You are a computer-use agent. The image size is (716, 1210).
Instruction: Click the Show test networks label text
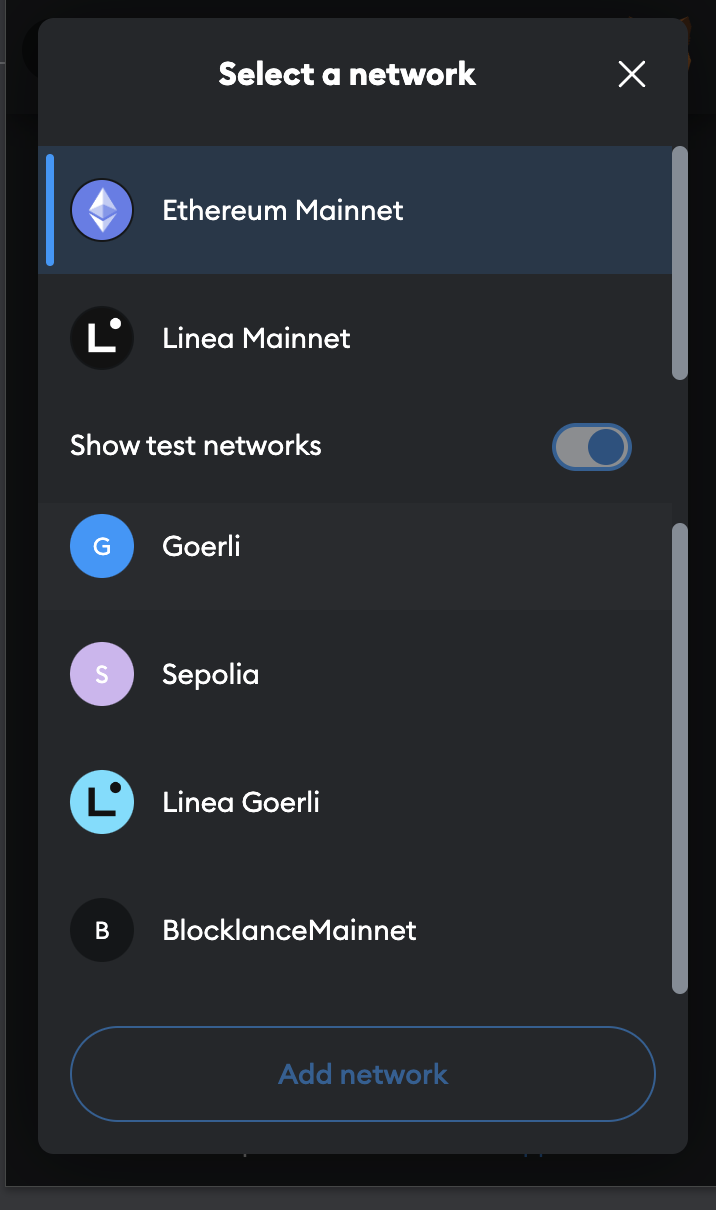point(196,445)
